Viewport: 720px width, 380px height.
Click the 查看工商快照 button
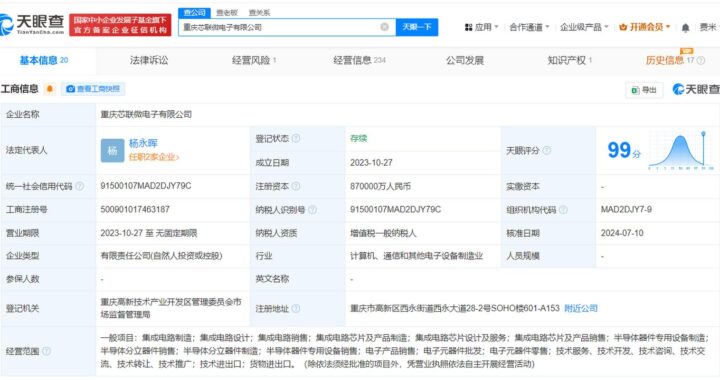coord(93,89)
